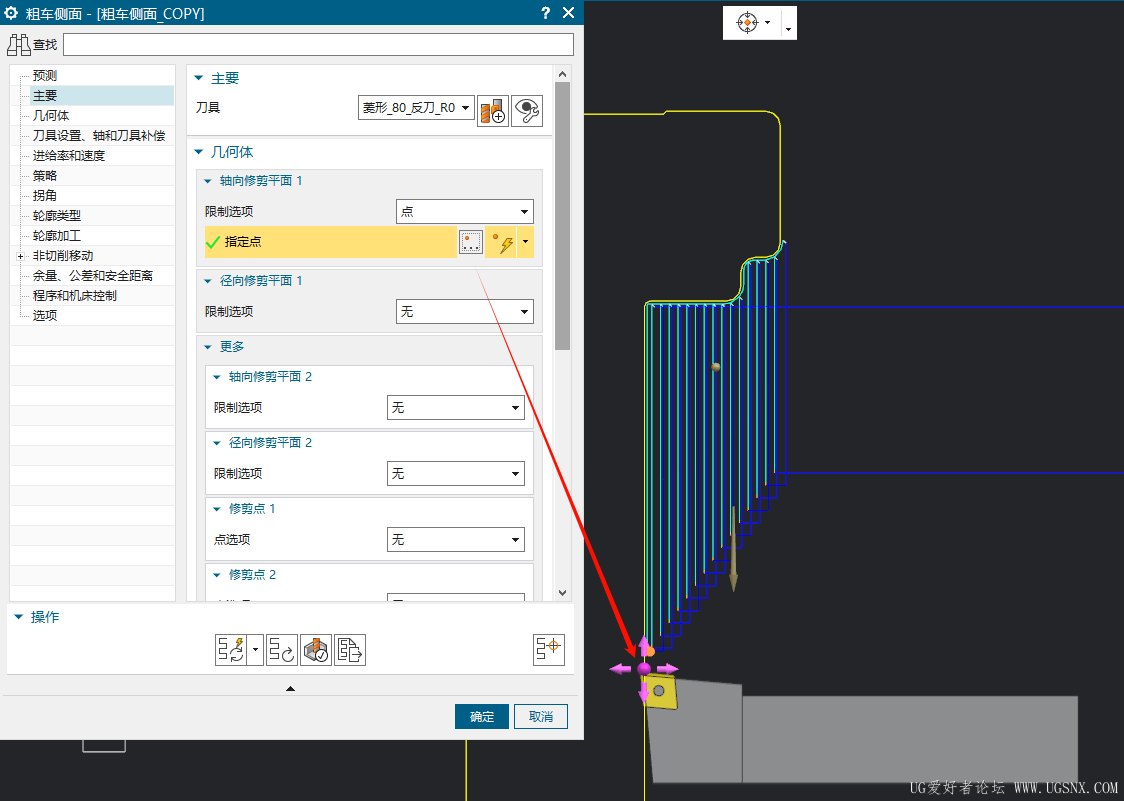Open the snap point options arrow

pyautogui.click(x=768, y=23)
